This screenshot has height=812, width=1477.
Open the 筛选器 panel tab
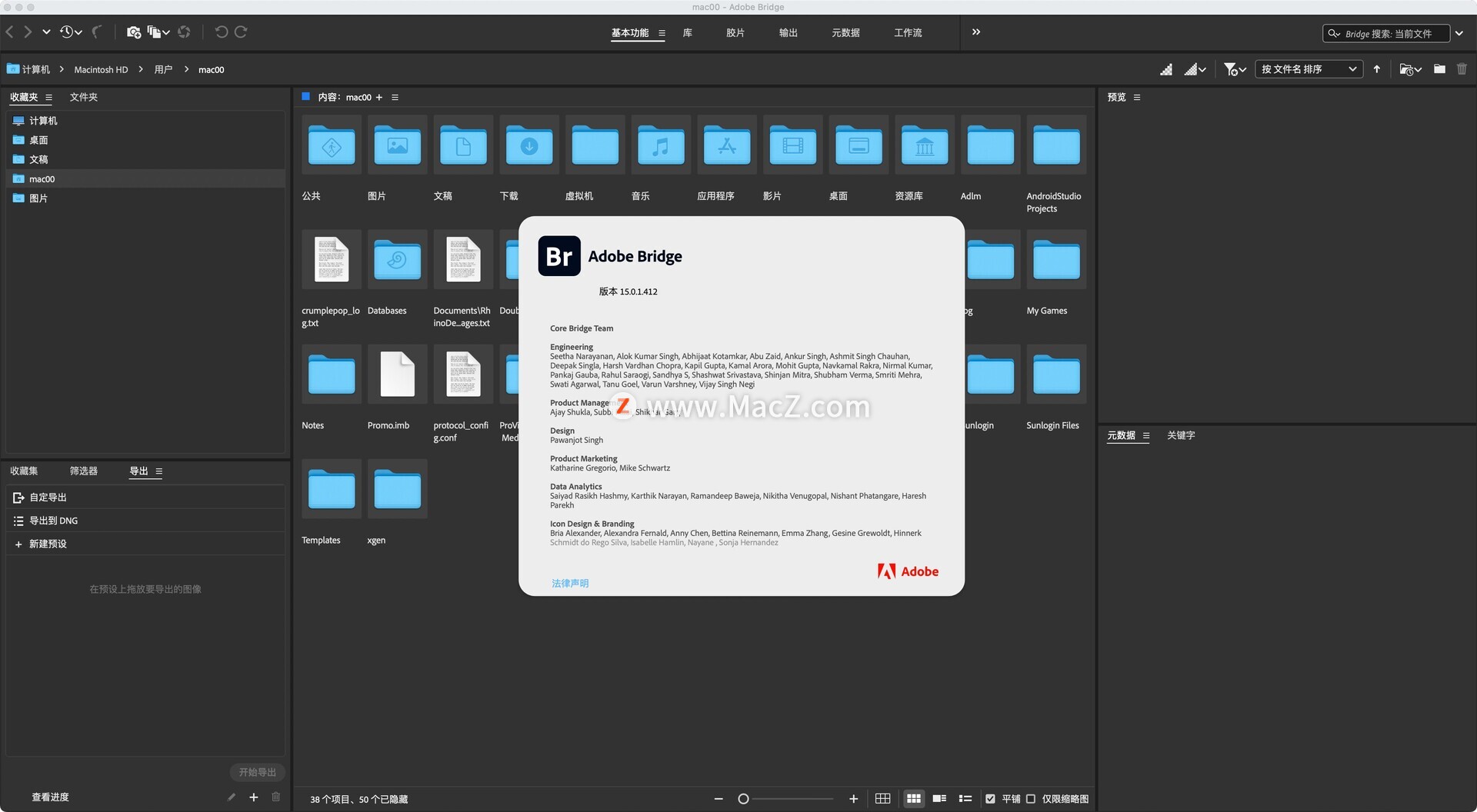pos(84,471)
